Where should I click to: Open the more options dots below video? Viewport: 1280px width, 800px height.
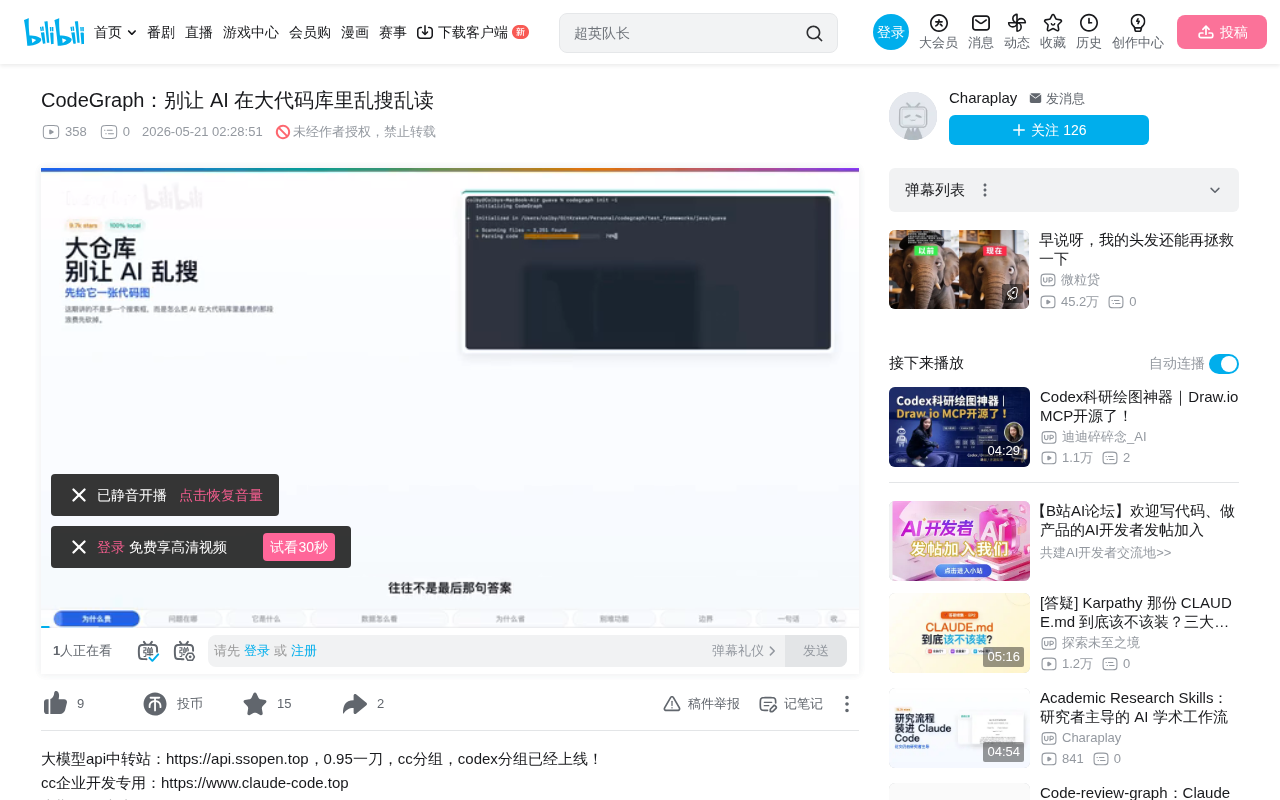click(846, 704)
